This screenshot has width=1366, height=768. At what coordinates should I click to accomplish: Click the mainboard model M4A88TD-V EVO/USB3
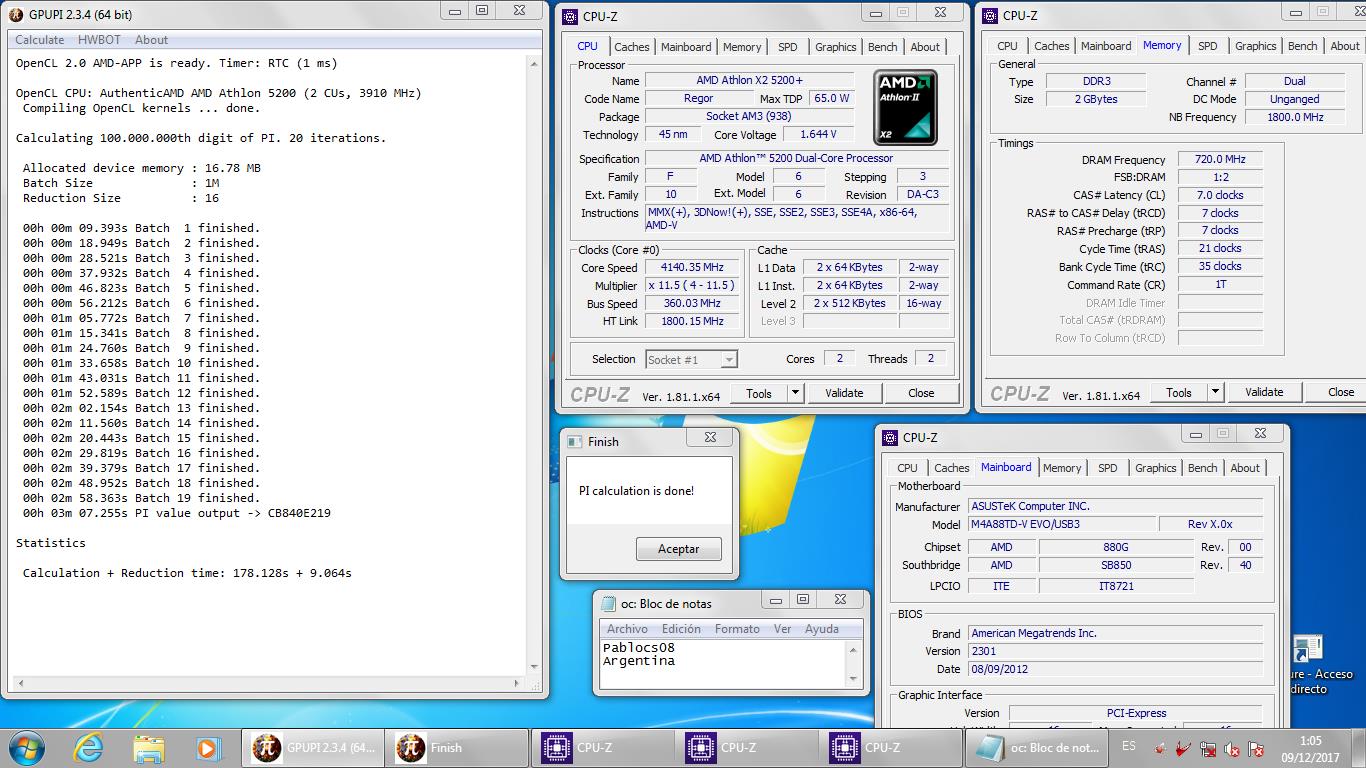[x=1062, y=524]
